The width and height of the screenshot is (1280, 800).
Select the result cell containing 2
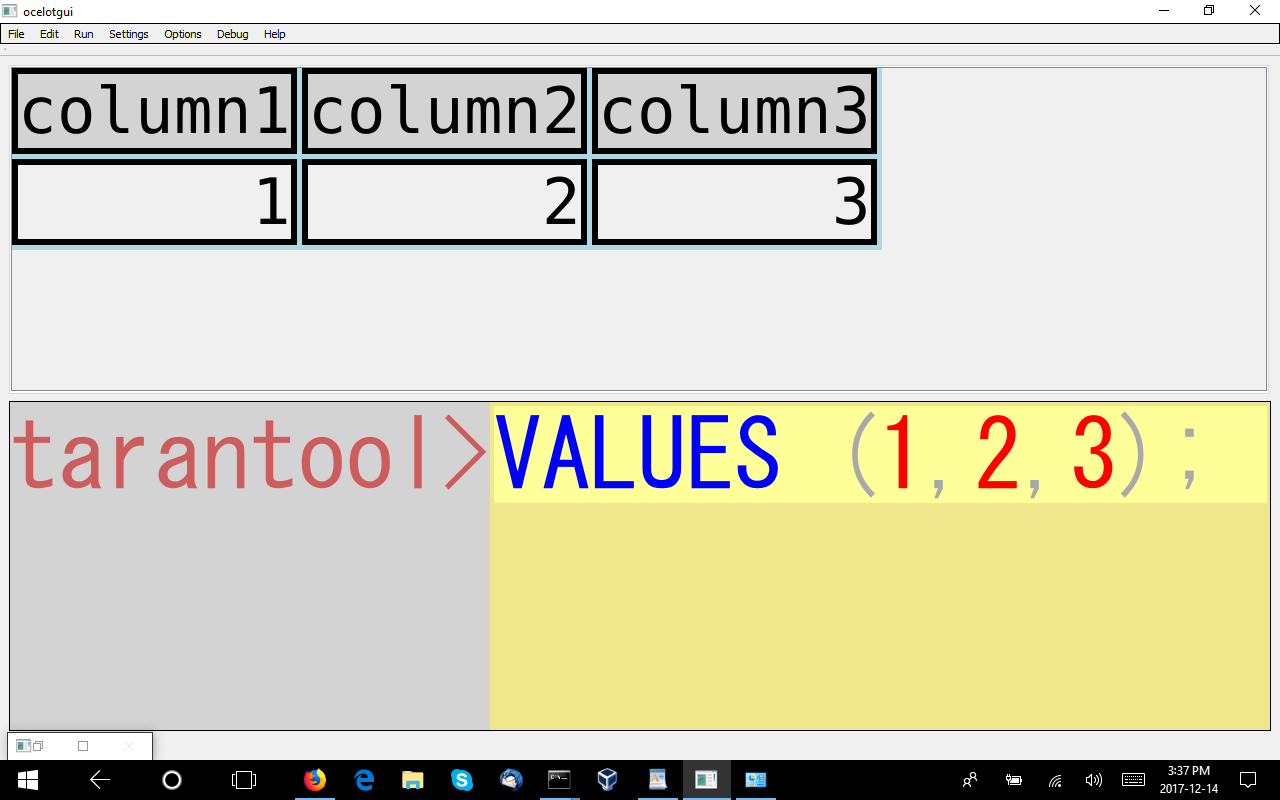pyautogui.click(x=445, y=201)
